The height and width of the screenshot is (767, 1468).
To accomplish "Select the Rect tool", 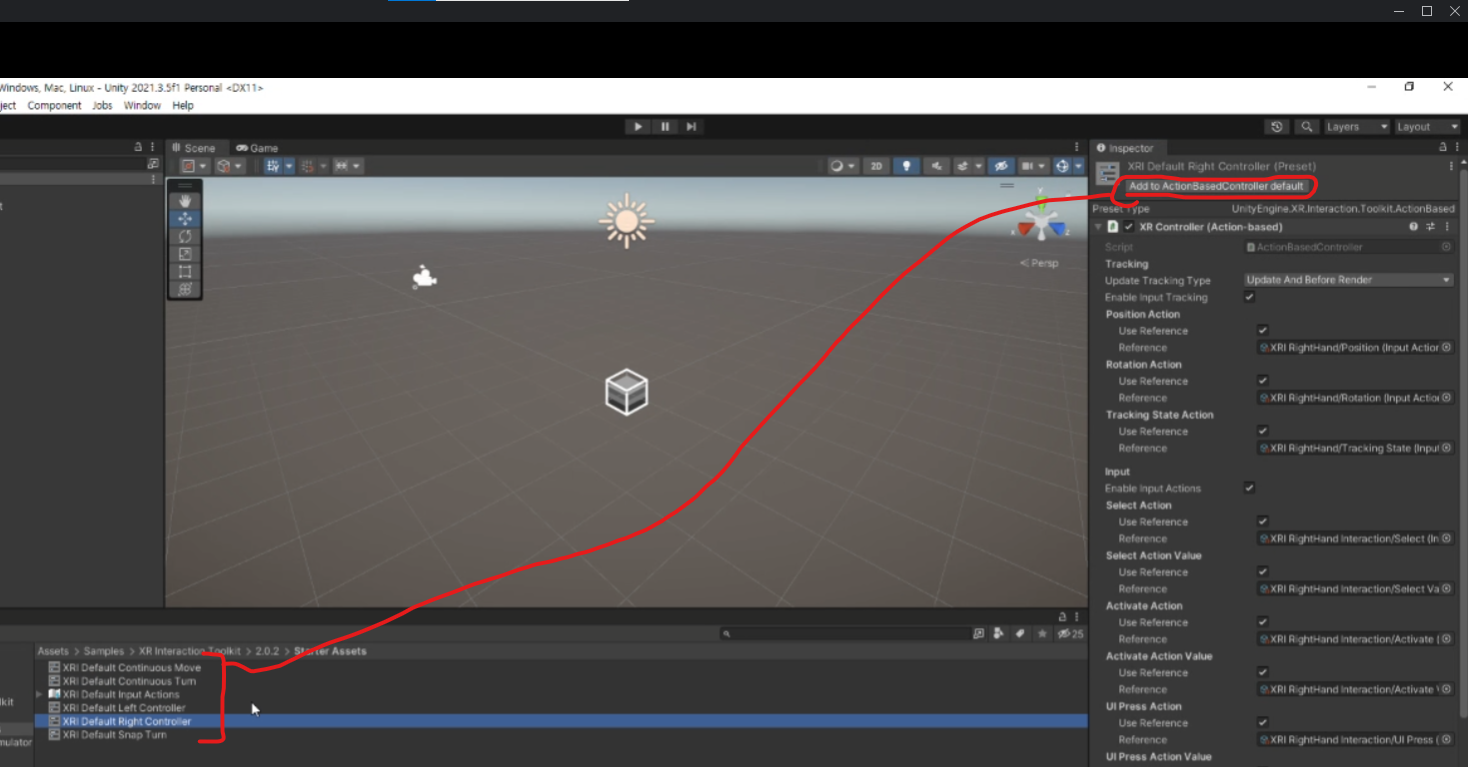I will pyautogui.click(x=185, y=271).
